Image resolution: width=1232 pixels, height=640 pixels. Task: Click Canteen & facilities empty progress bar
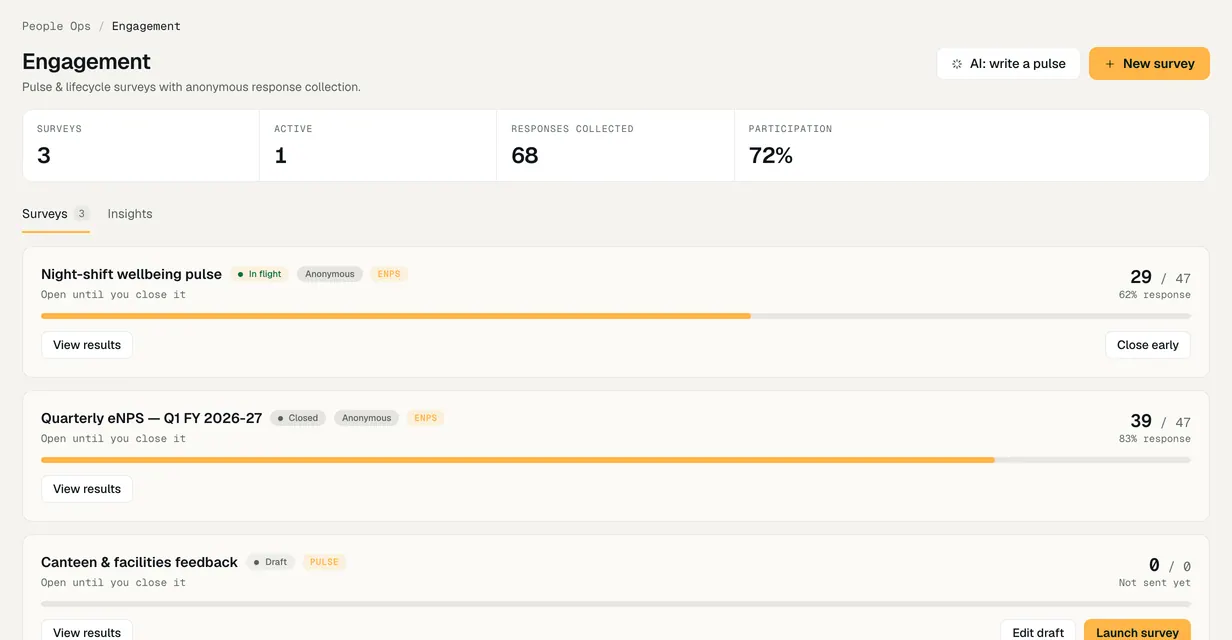pyautogui.click(x=616, y=604)
